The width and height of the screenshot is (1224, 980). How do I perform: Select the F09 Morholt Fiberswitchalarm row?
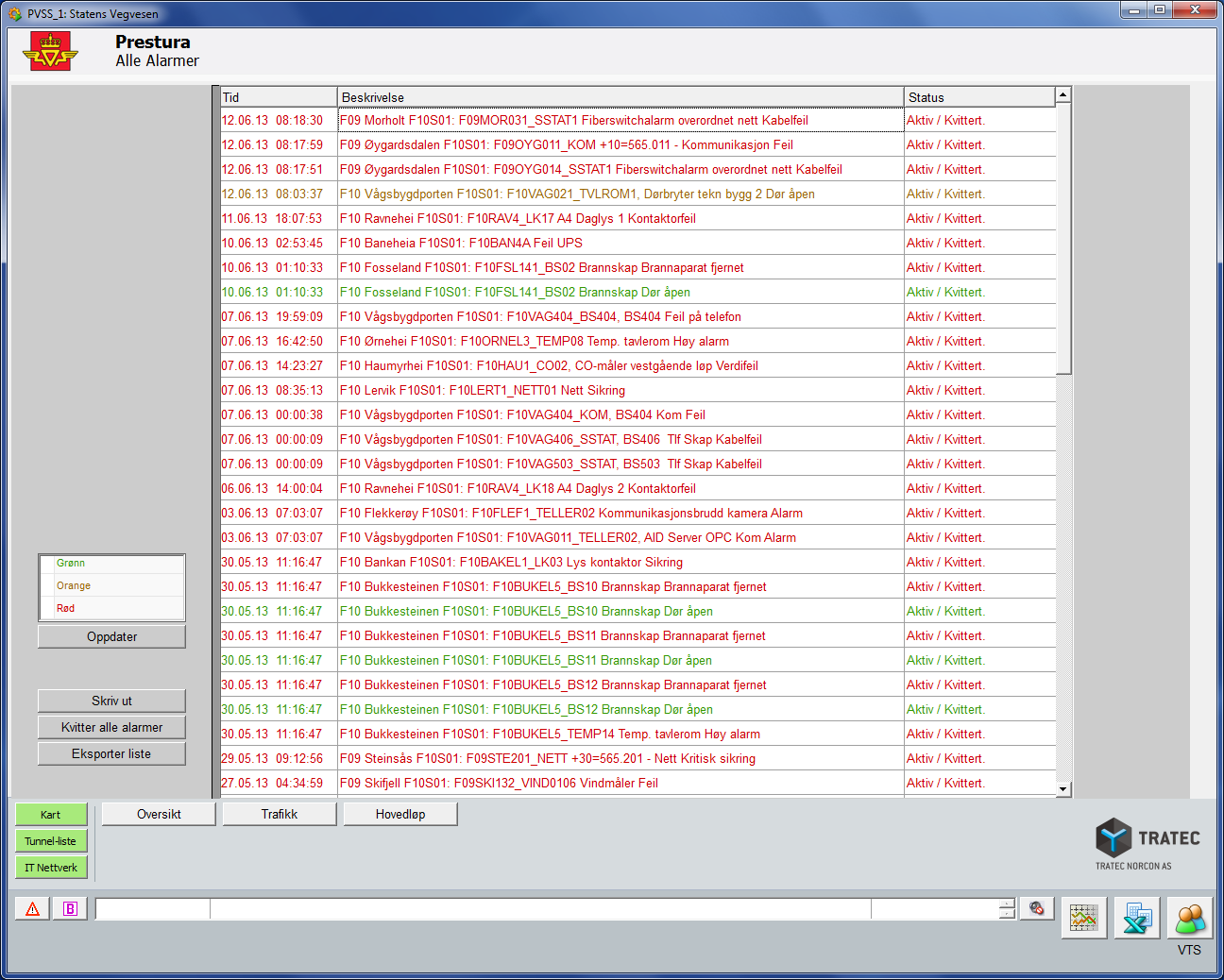tap(637, 120)
